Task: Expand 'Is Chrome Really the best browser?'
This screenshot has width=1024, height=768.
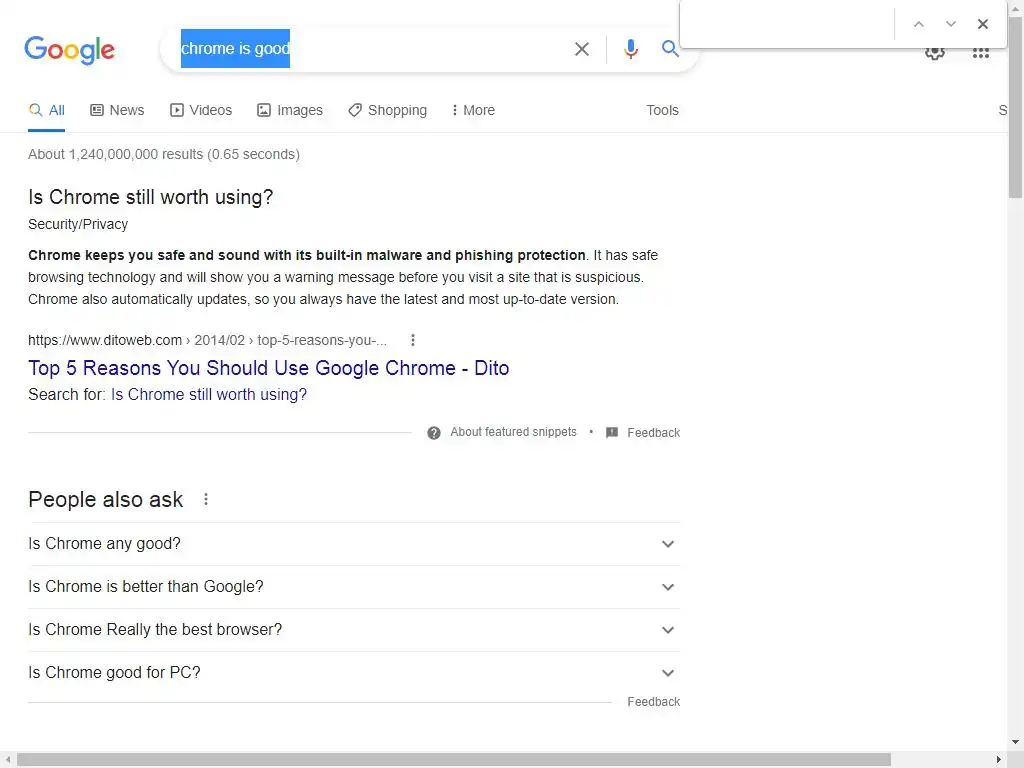Action: pyautogui.click(x=354, y=630)
